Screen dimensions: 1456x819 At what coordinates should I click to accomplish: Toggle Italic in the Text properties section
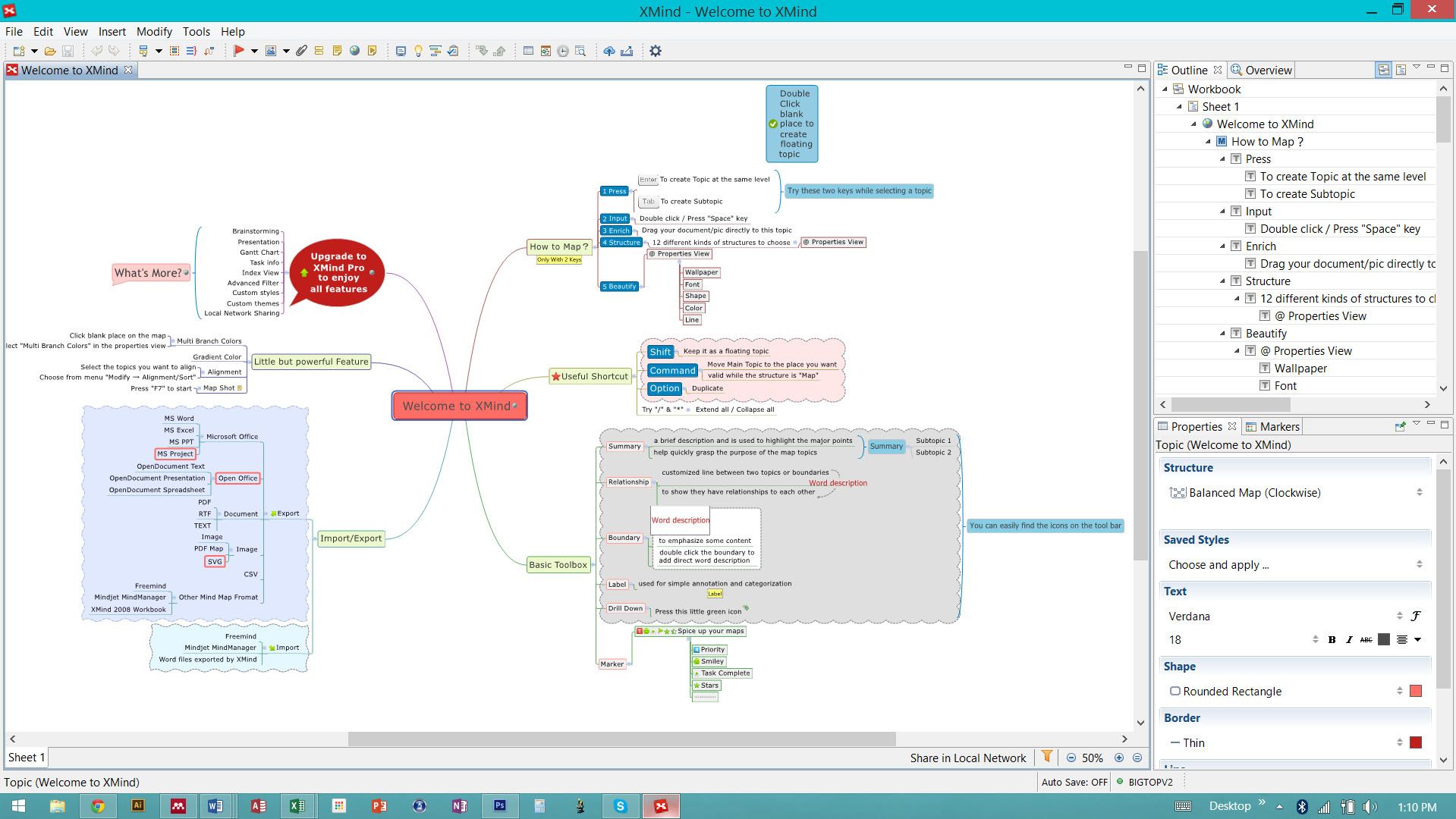tap(1349, 639)
